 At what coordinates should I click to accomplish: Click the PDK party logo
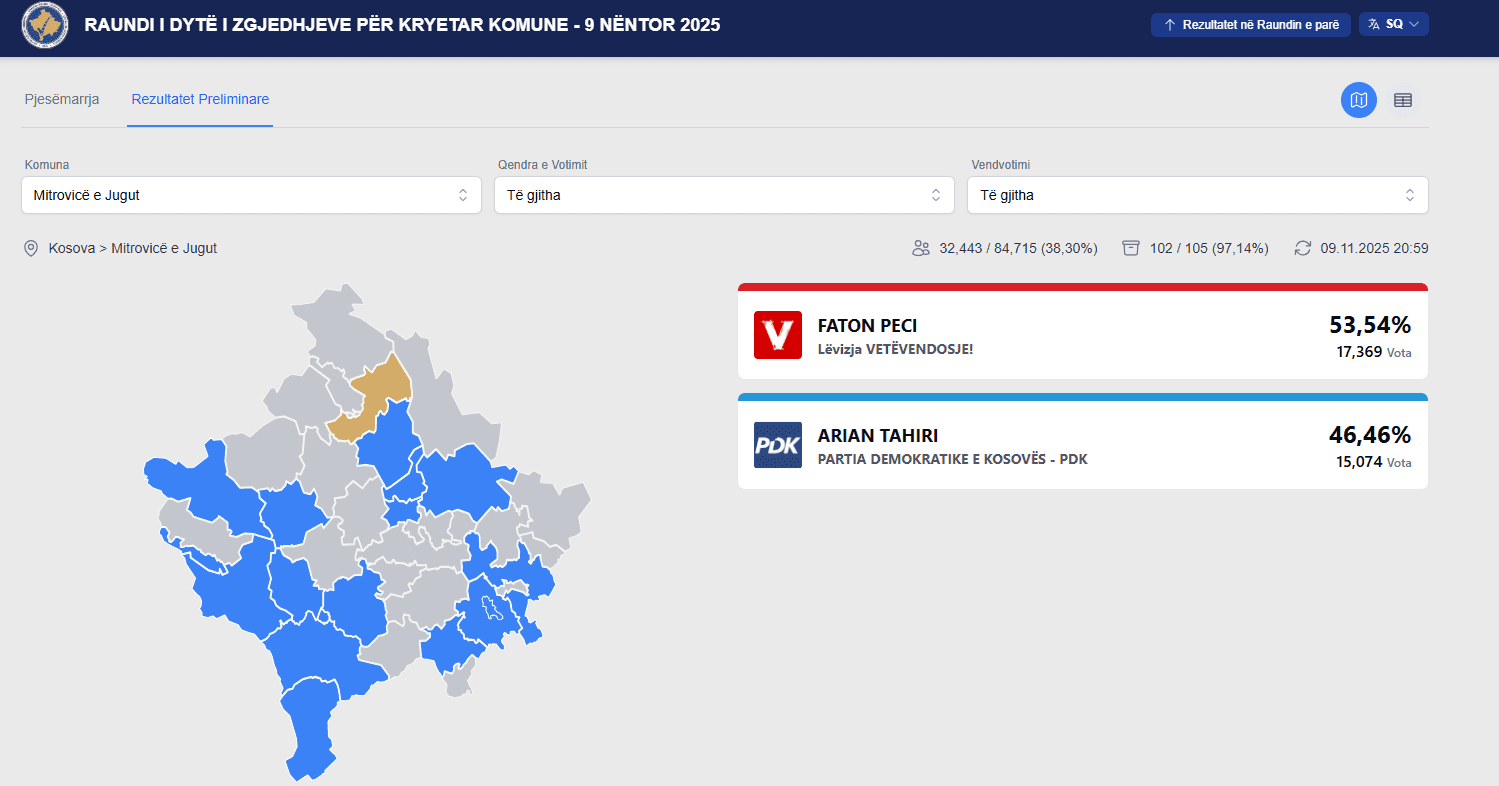tap(777, 445)
